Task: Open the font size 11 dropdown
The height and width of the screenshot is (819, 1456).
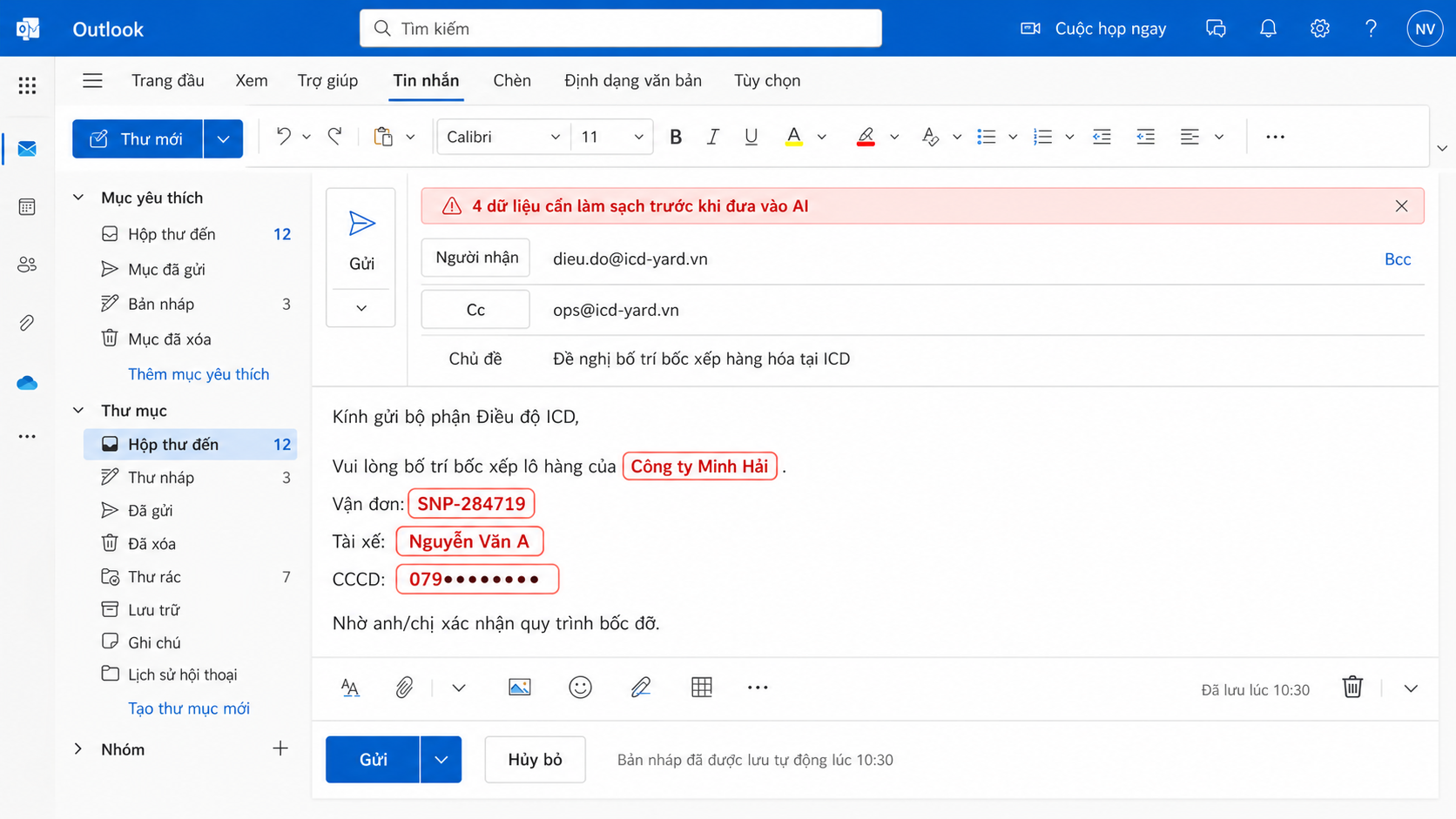Action: tap(612, 137)
